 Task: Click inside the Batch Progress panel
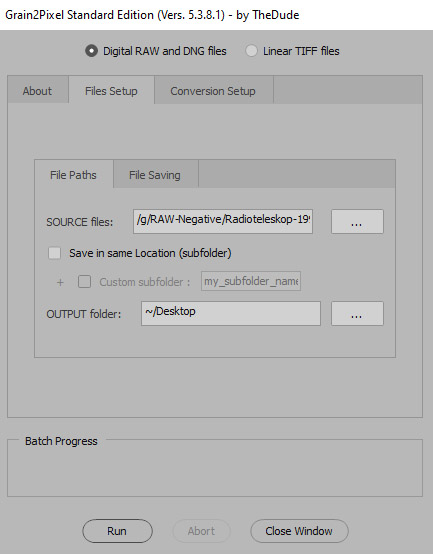coord(215,470)
